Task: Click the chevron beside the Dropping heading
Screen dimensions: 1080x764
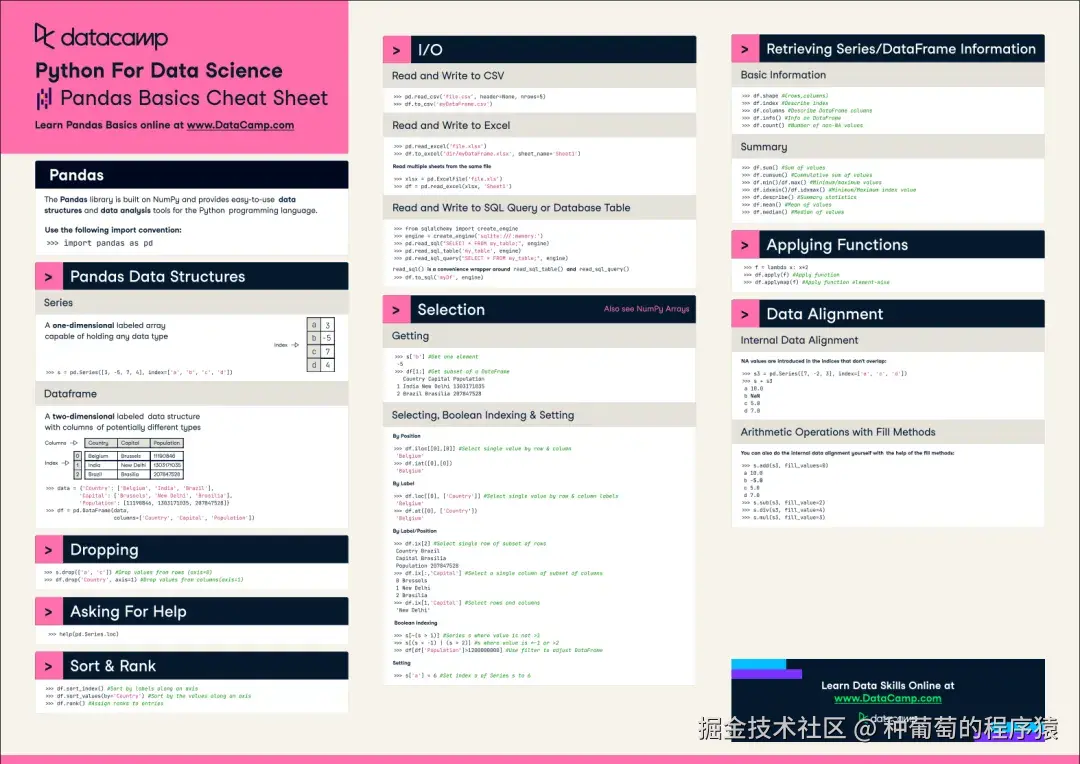Action: click(48, 550)
